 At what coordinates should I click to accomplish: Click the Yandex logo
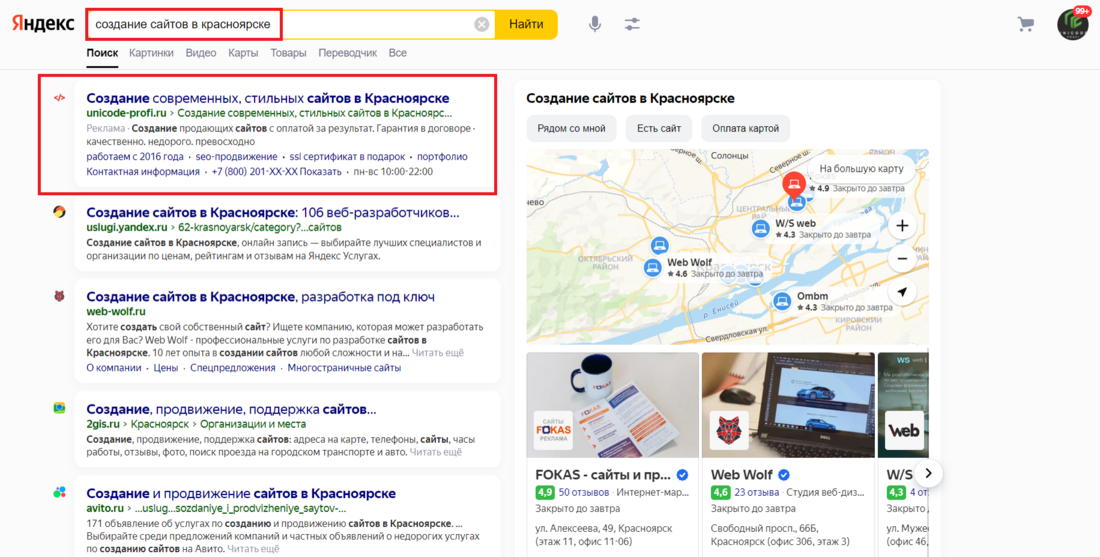(42, 24)
